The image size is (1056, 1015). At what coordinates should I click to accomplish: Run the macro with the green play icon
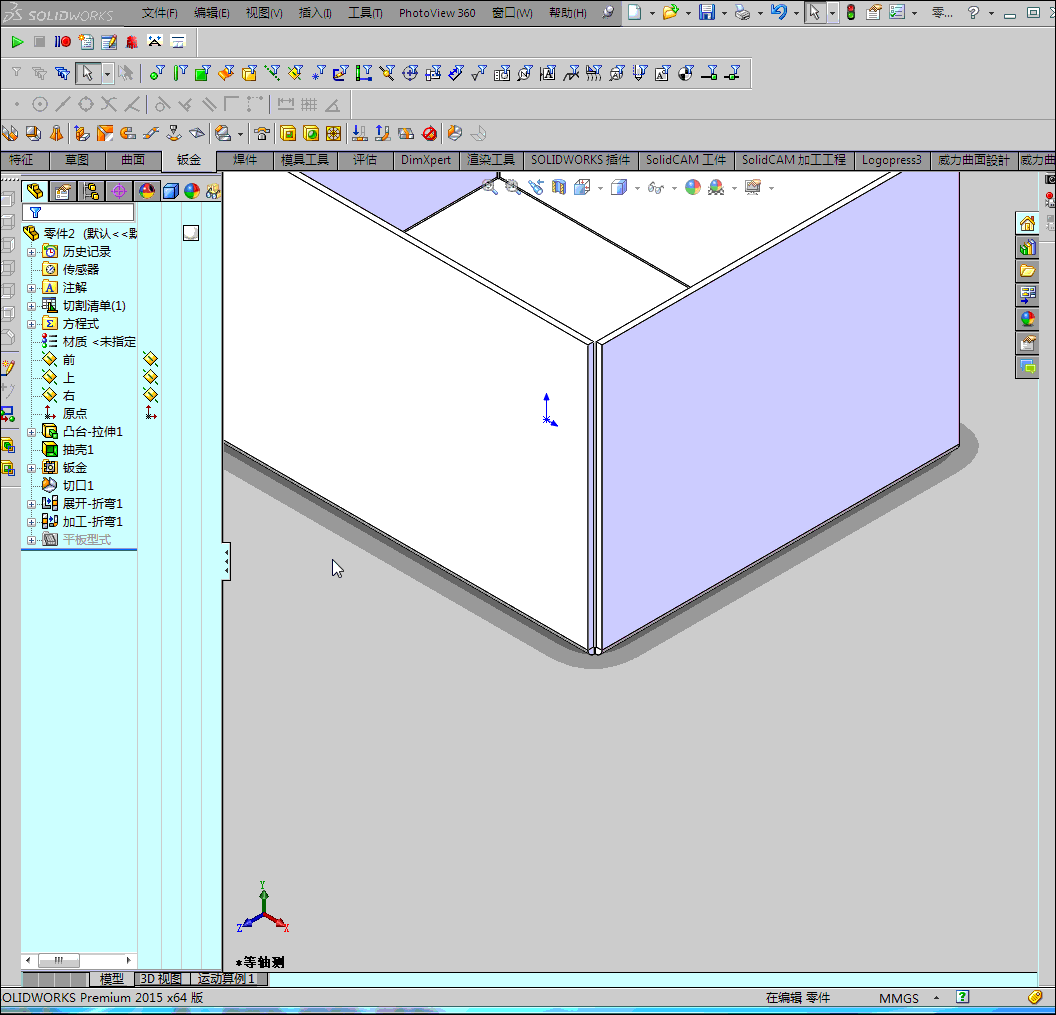17,42
